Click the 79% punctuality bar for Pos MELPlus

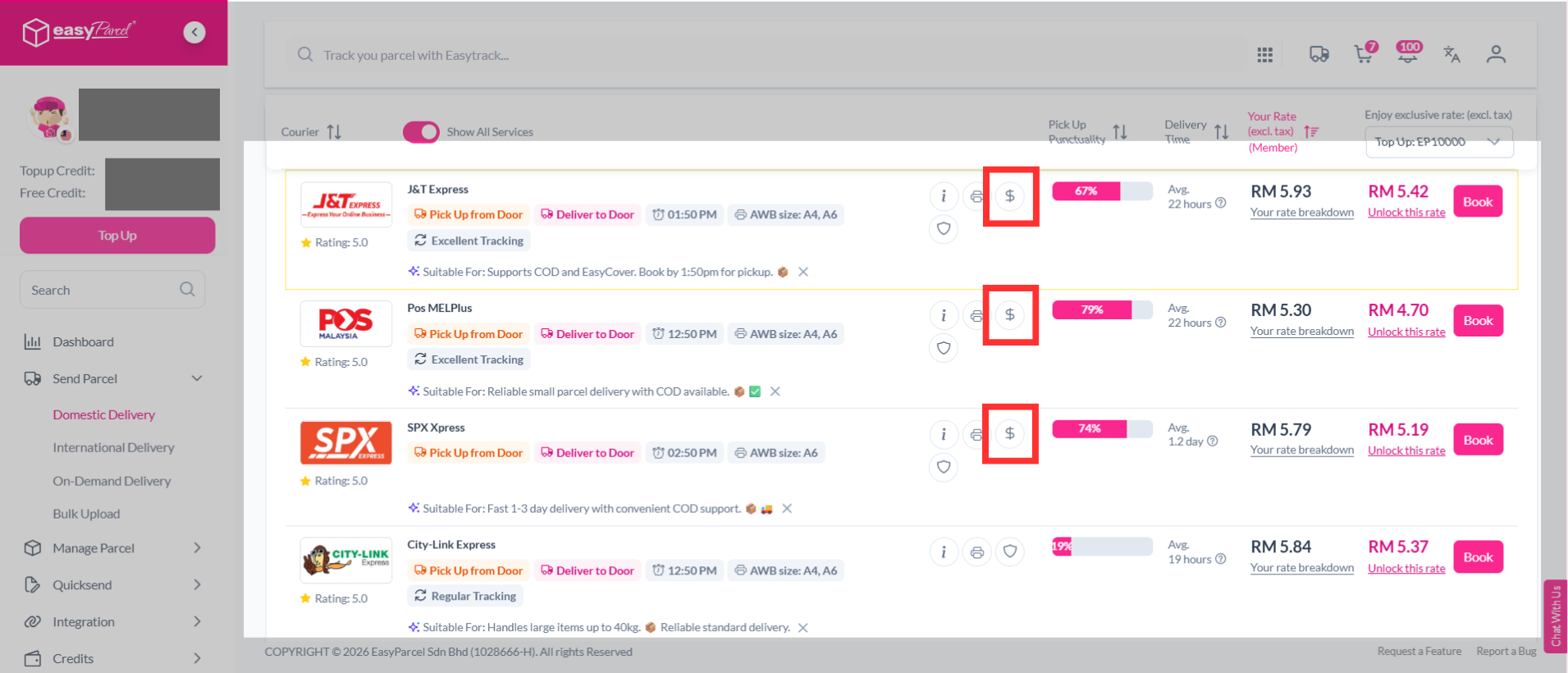1102,309
